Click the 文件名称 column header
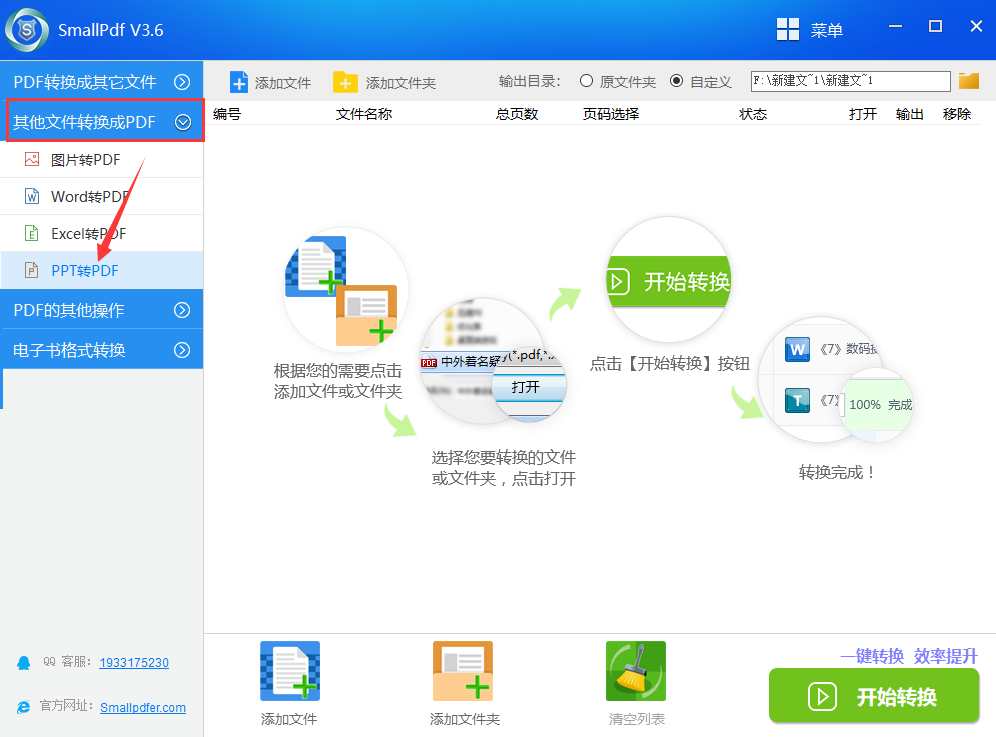Viewport: 996px width, 737px height. [364, 114]
